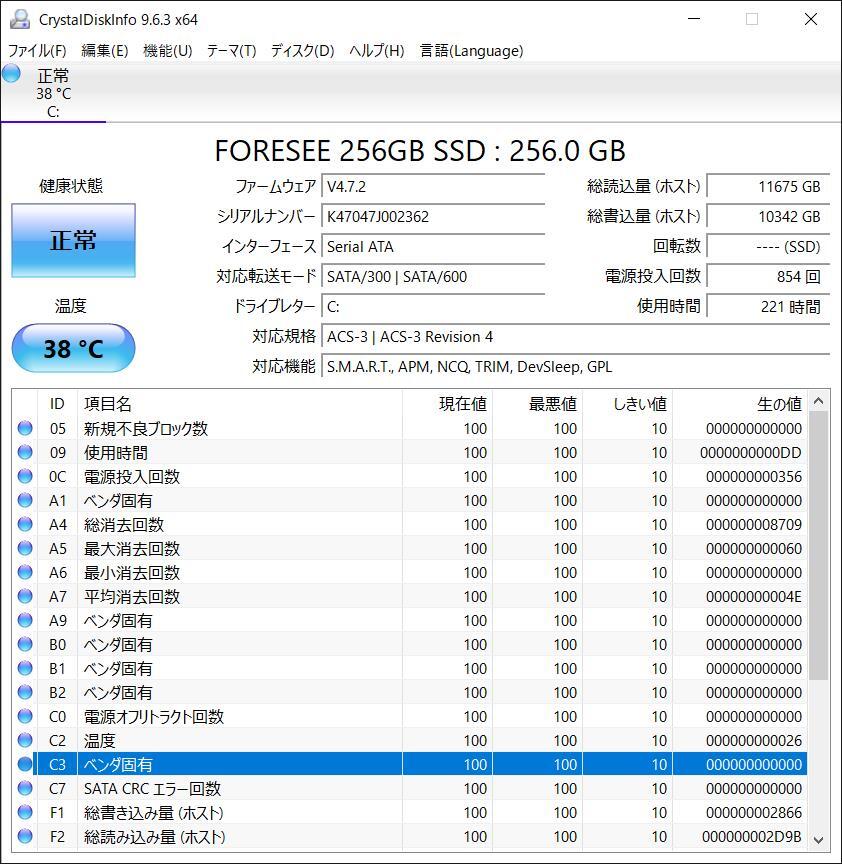This screenshot has width=842, height=864.
Task: Click status orb for A4 総消去回数 row
Action: 25,524
